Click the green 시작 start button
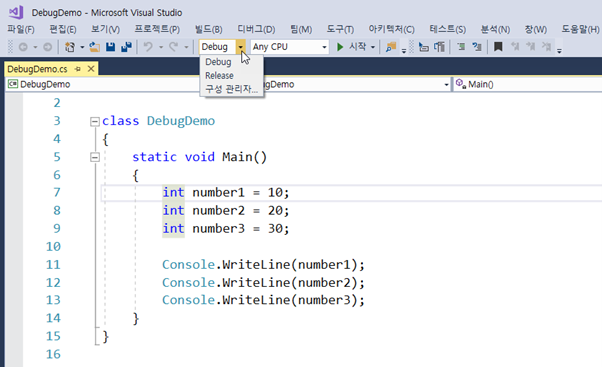The height and width of the screenshot is (367, 602). [x=351, y=47]
